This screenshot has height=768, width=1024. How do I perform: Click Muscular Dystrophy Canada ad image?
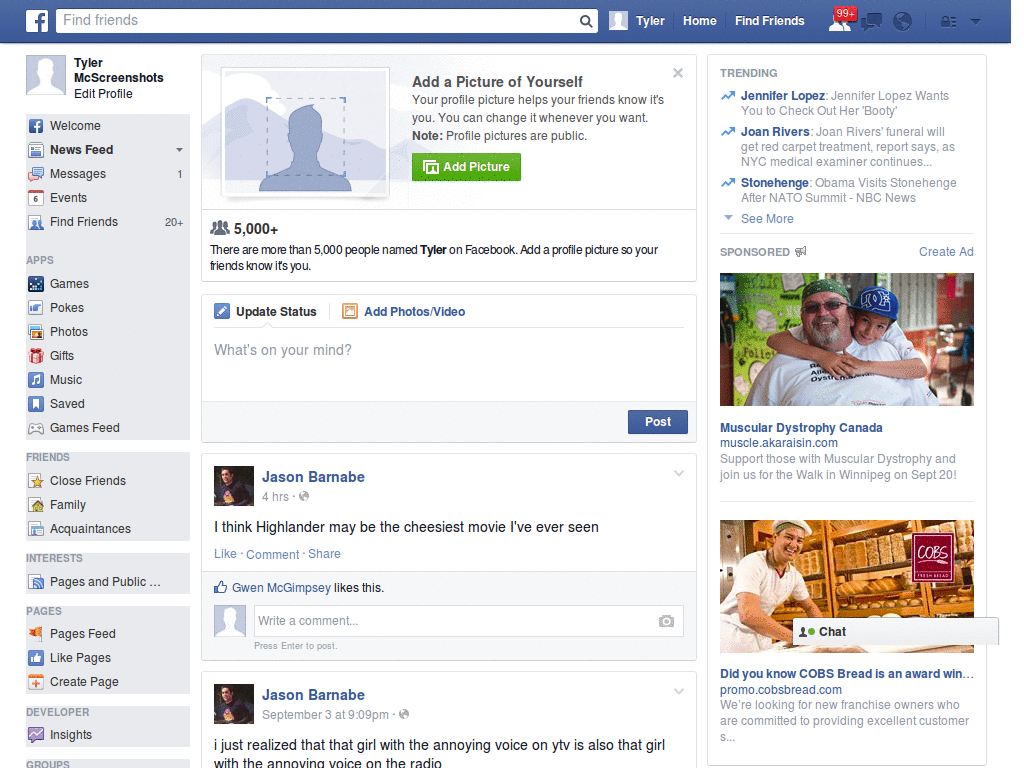pos(846,340)
